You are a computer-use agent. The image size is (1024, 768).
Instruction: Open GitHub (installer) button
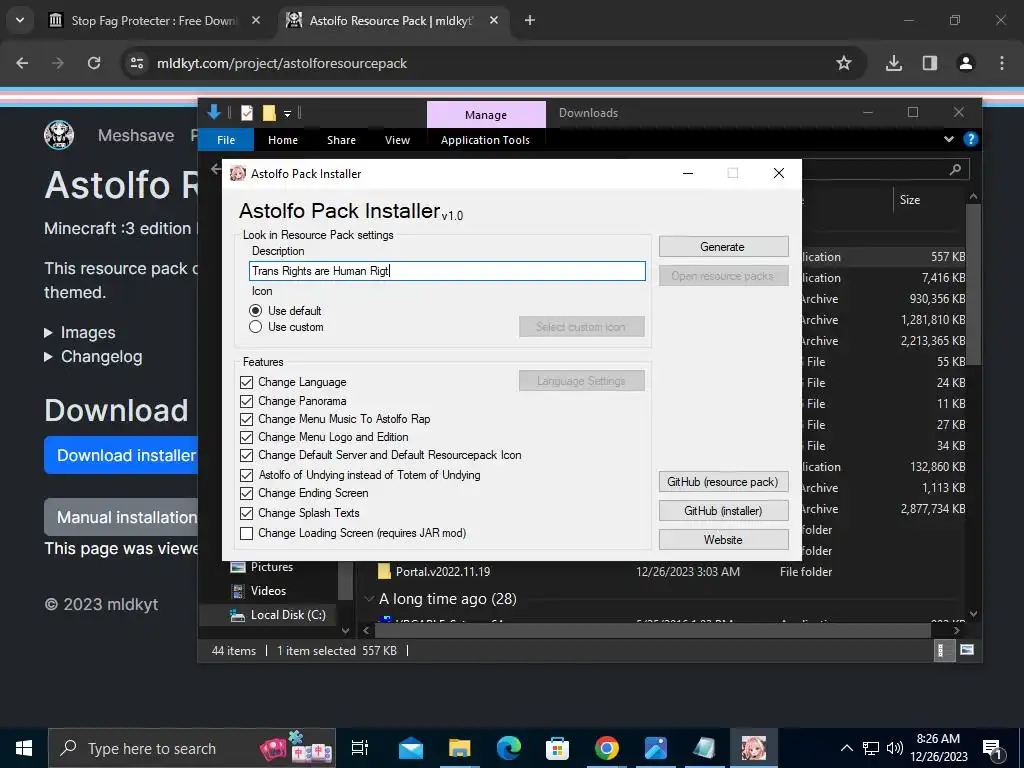[x=723, y=511]
